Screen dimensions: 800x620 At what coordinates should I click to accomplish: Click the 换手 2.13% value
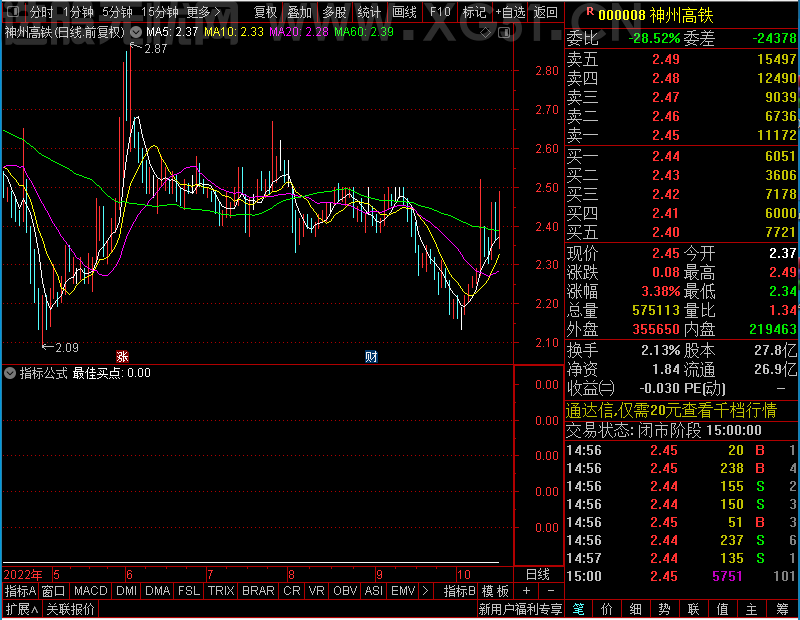point(661,351)
